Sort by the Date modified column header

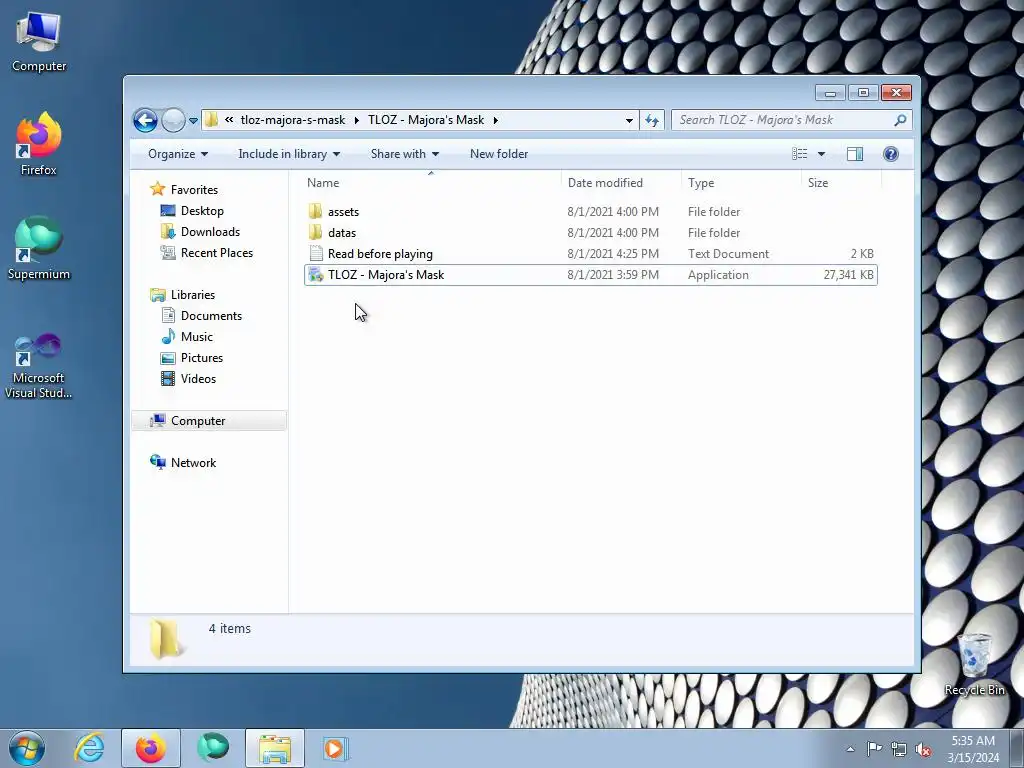coord(620,183)
